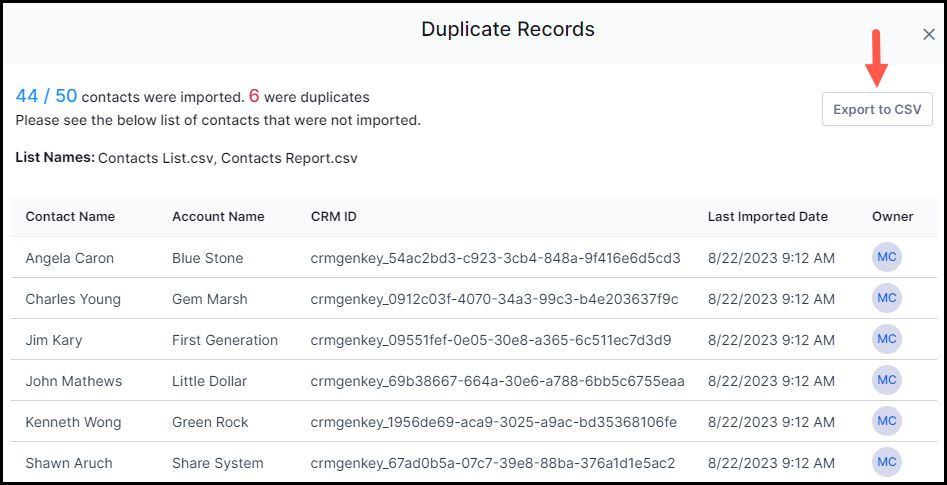Click MC owner avatar for Kenneth Wong
This screenshot has height=485, width=947.
(x=887, y=422)
